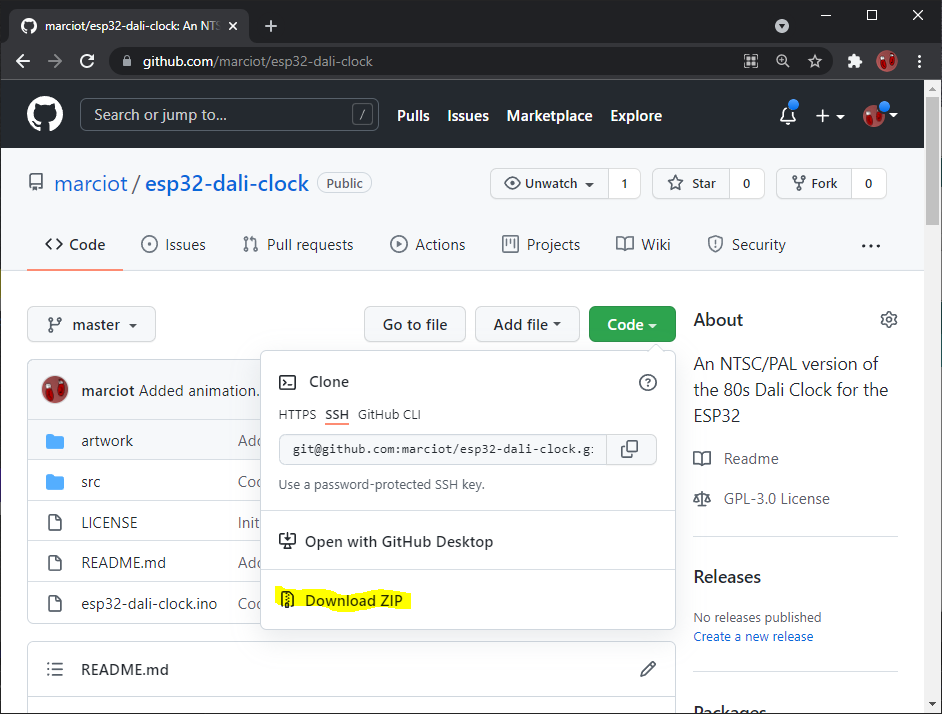
Task: Click the GitHub octocat logo
Action: coord(44,114)
